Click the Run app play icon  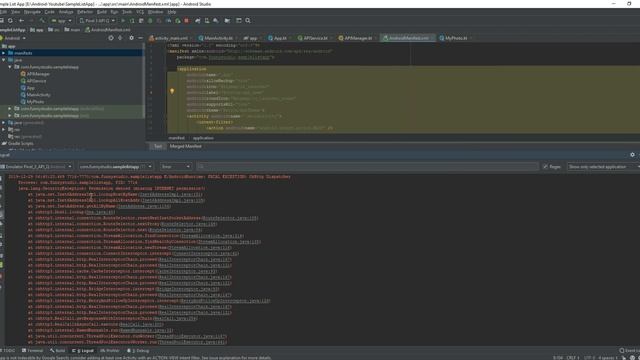tap(123, 20)
